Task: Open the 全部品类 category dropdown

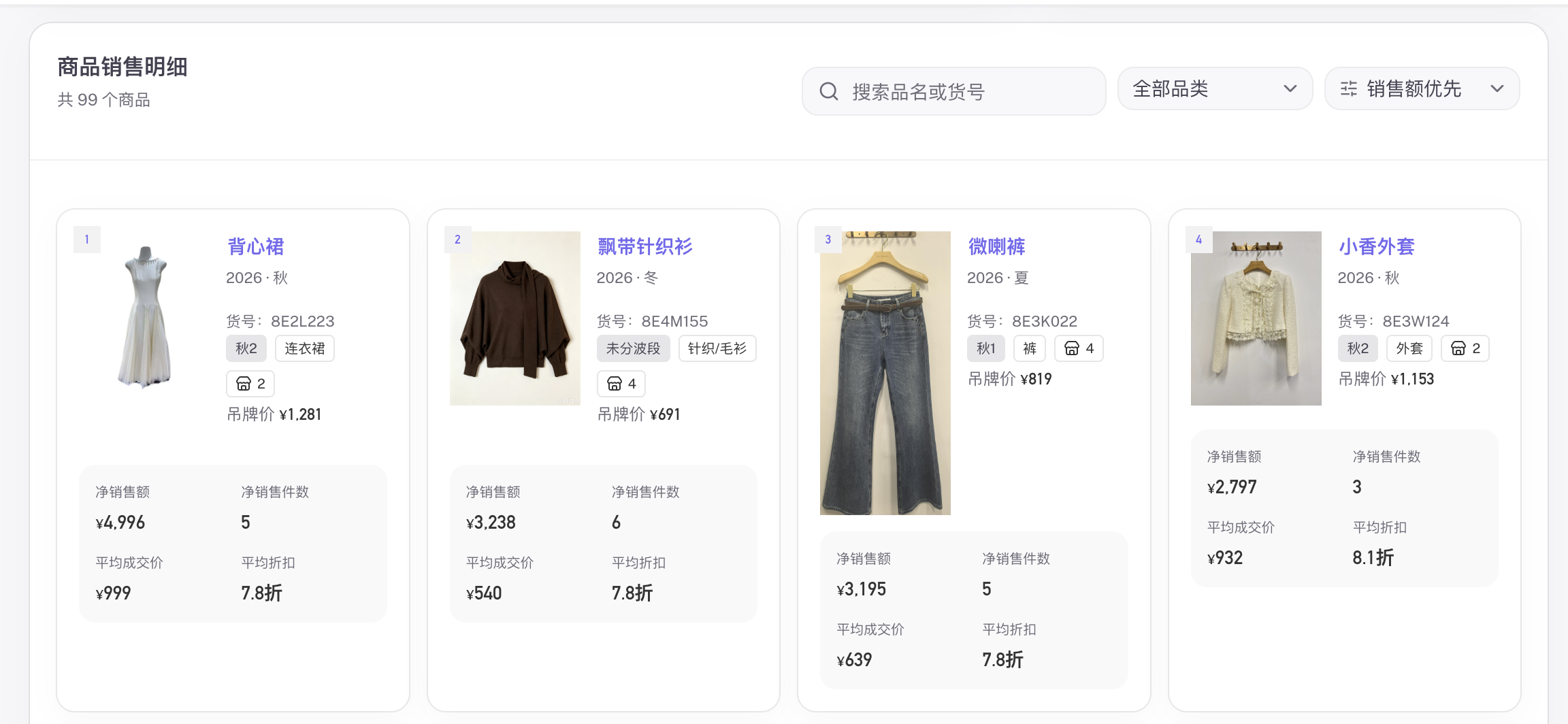Action: tap(1215, 88)
